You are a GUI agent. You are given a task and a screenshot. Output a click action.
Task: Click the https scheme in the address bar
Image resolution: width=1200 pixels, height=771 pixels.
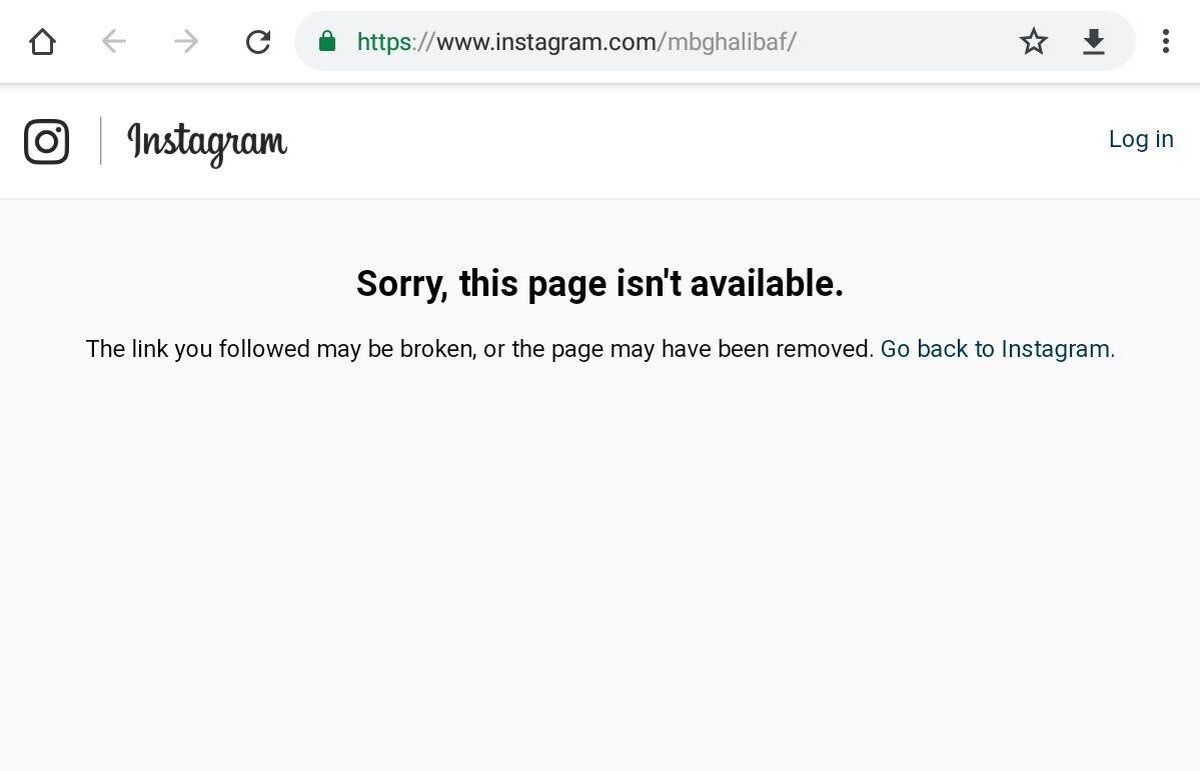click(385, 42)
